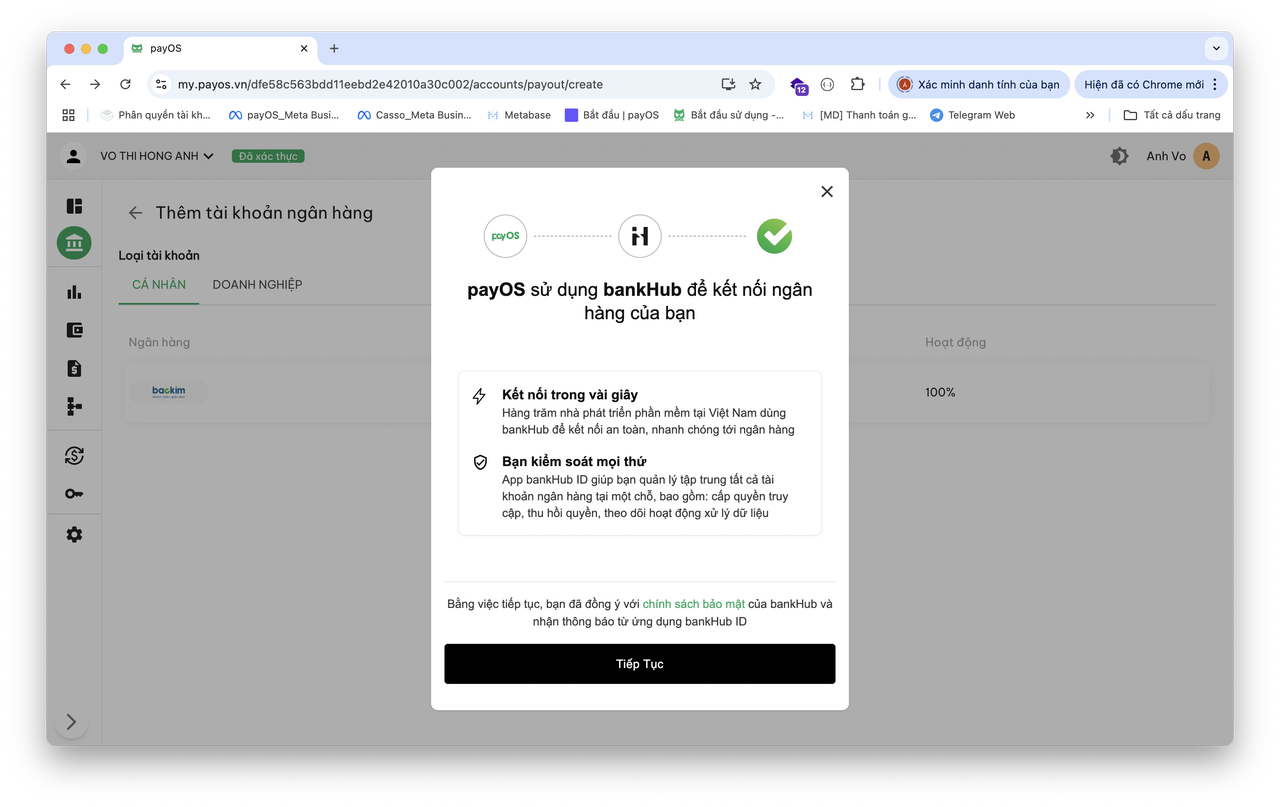Click the 100% activity value
The image size is (1280, 807).
940,393
